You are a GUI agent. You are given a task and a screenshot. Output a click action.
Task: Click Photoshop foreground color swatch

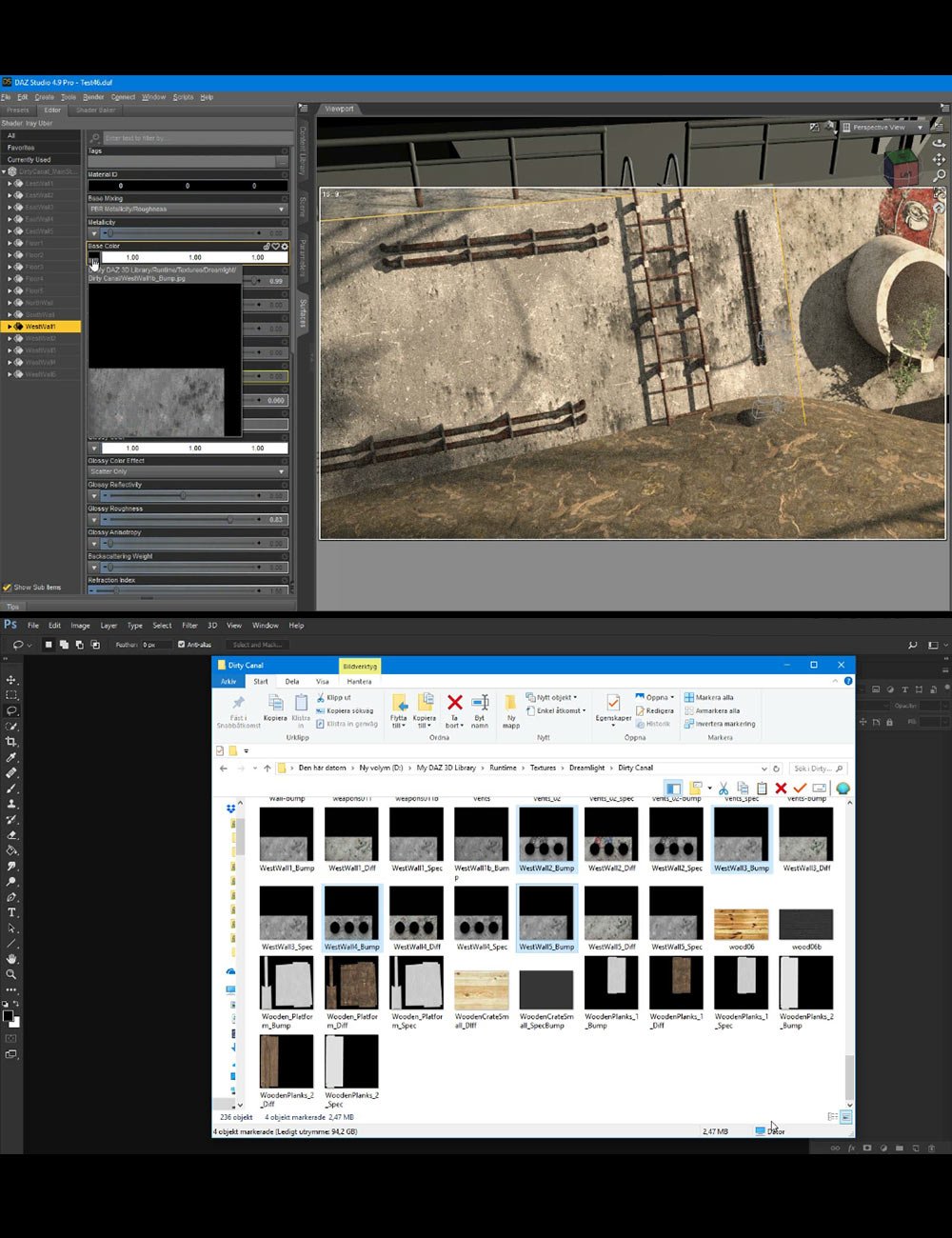[8, 1017]
